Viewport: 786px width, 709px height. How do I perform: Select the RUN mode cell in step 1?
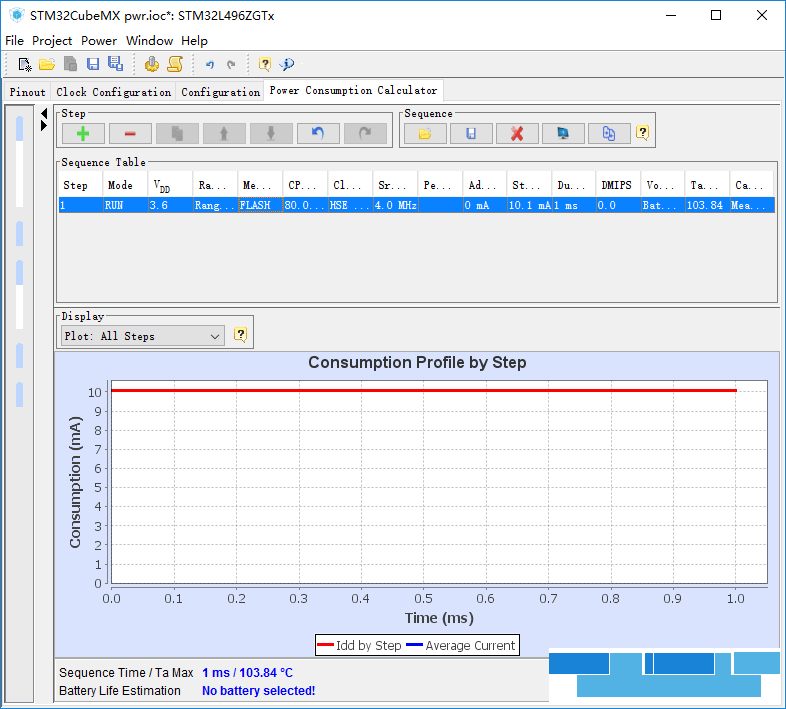(125, 205)
